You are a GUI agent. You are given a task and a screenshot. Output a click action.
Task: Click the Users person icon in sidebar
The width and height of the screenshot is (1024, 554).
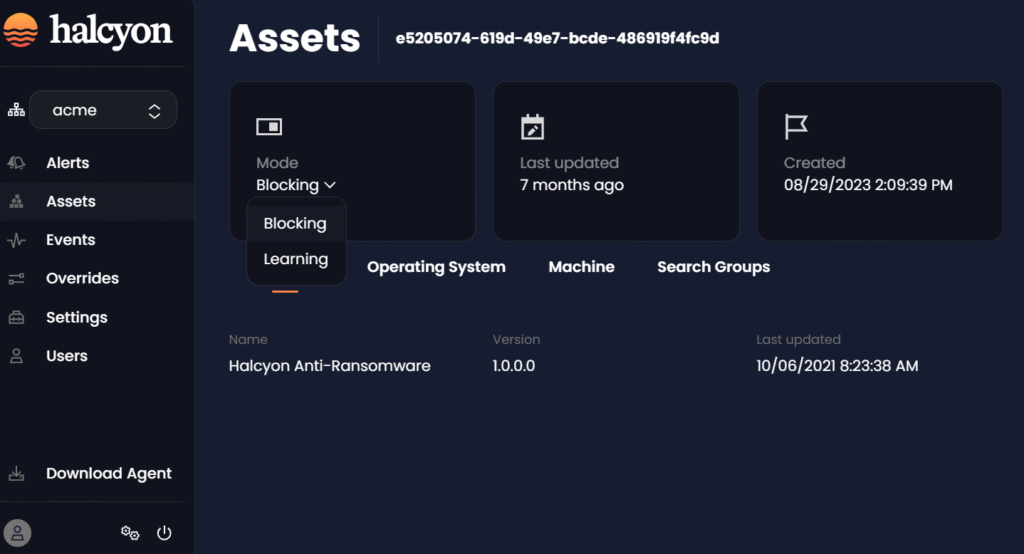[x=16, y=356]
